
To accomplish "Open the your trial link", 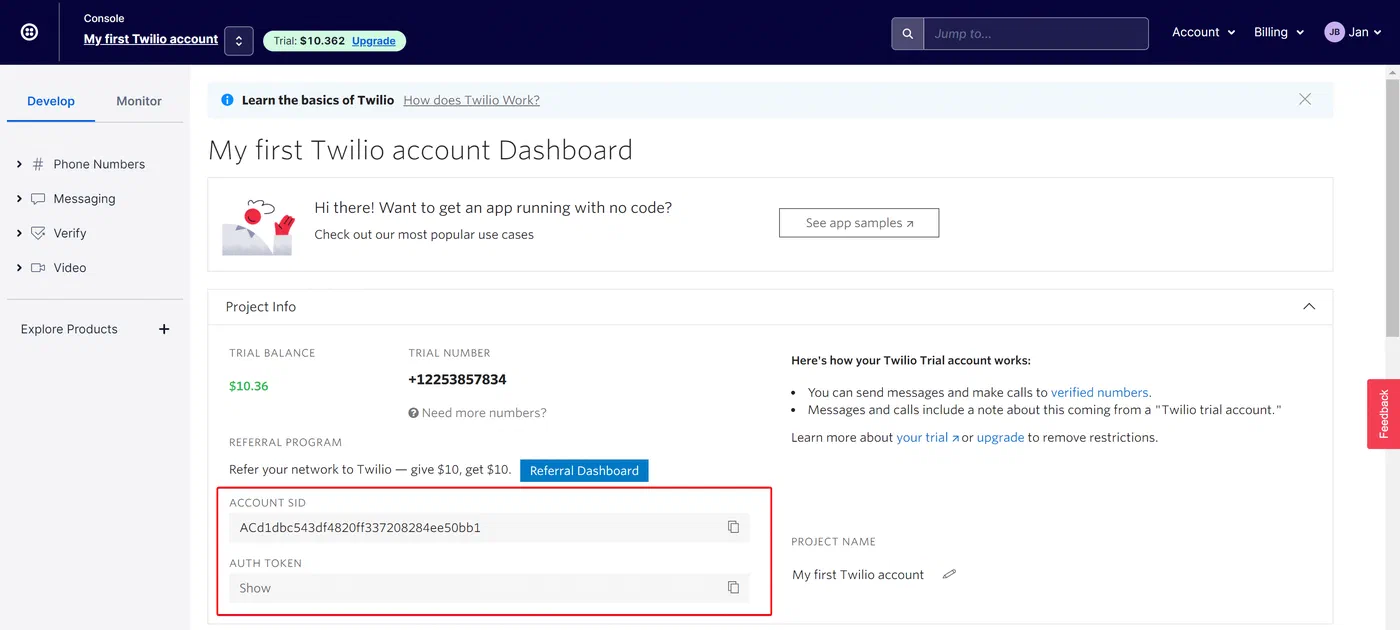I will [x=927, y=437].
